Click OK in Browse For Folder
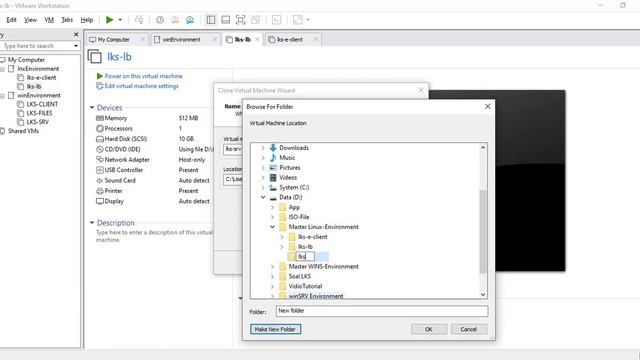 pyautogui.click(x=429, y=329)
